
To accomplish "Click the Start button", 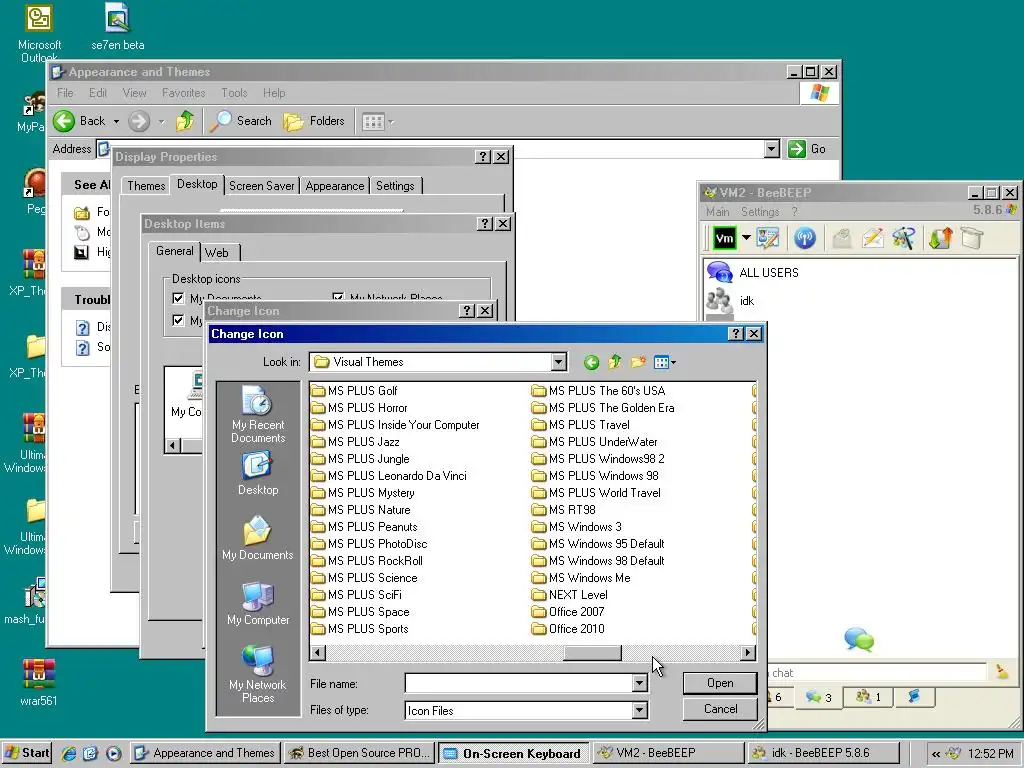I will click(27, 753).
